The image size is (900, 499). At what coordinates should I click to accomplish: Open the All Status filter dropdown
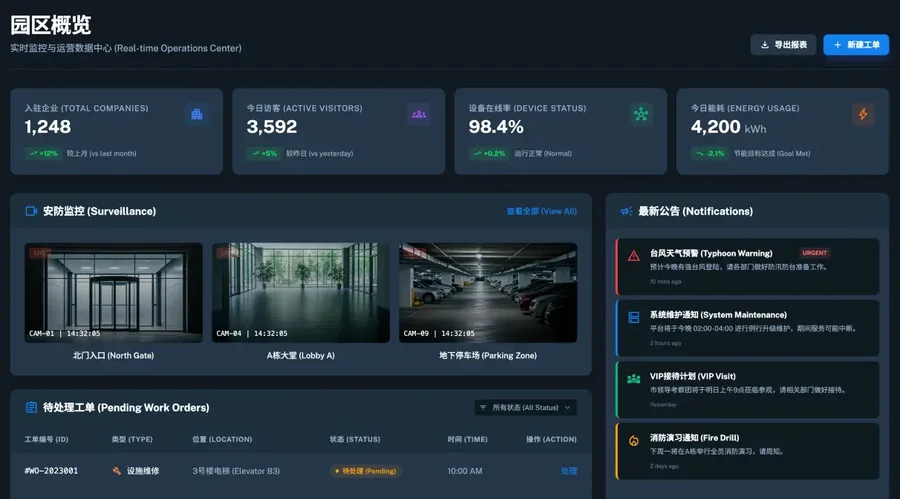tap(526, 407)
